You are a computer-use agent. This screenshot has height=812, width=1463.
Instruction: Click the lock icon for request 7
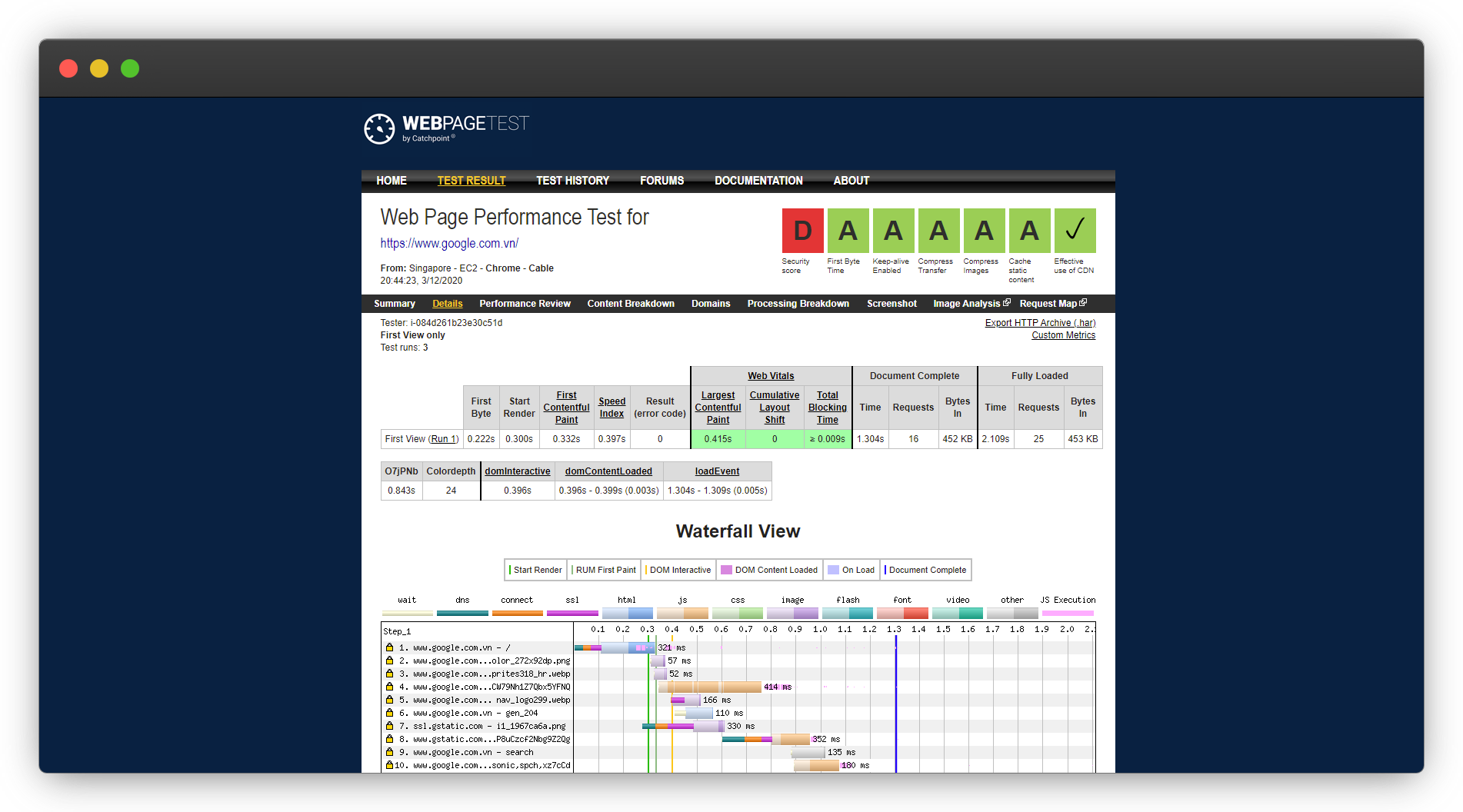pyautogui.click(x=389, y=726)
